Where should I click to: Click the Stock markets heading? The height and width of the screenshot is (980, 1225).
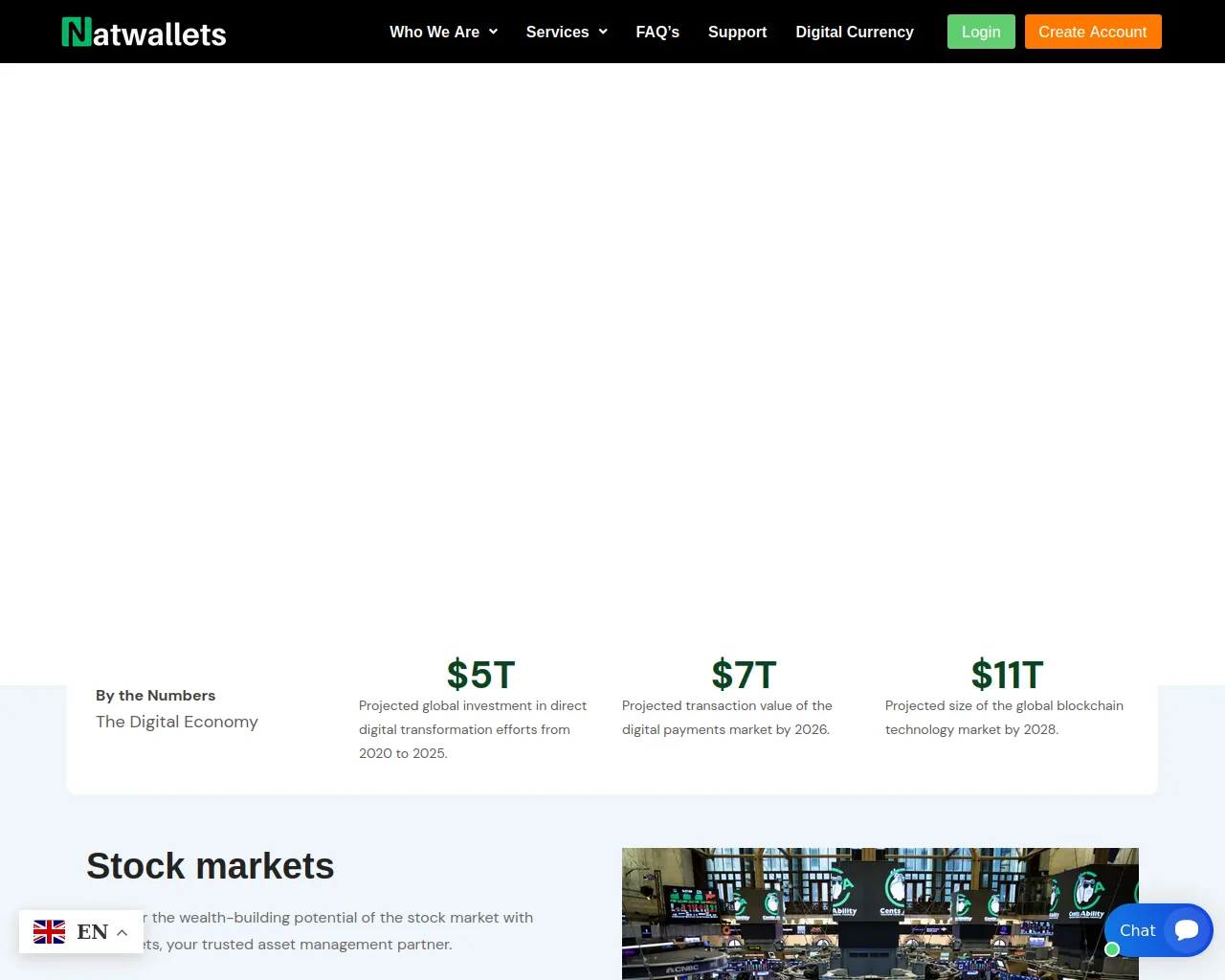click(211, 866)
